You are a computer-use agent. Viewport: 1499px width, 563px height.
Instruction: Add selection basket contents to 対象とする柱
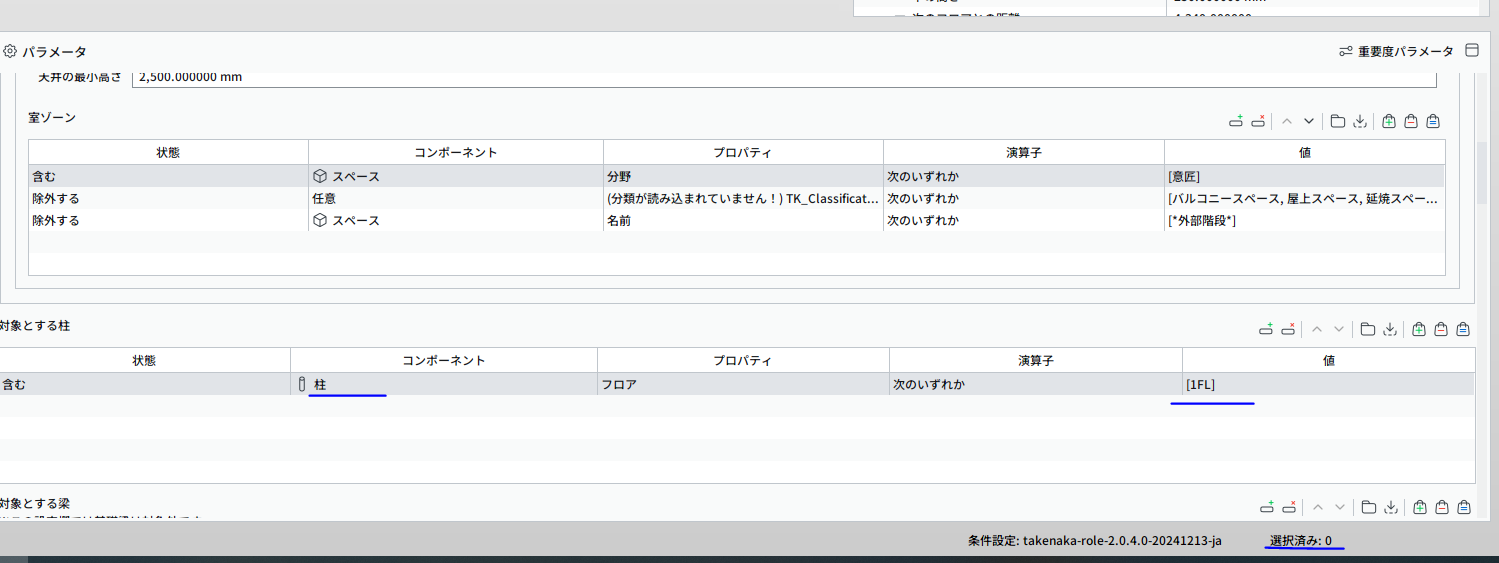(1419, 329)
